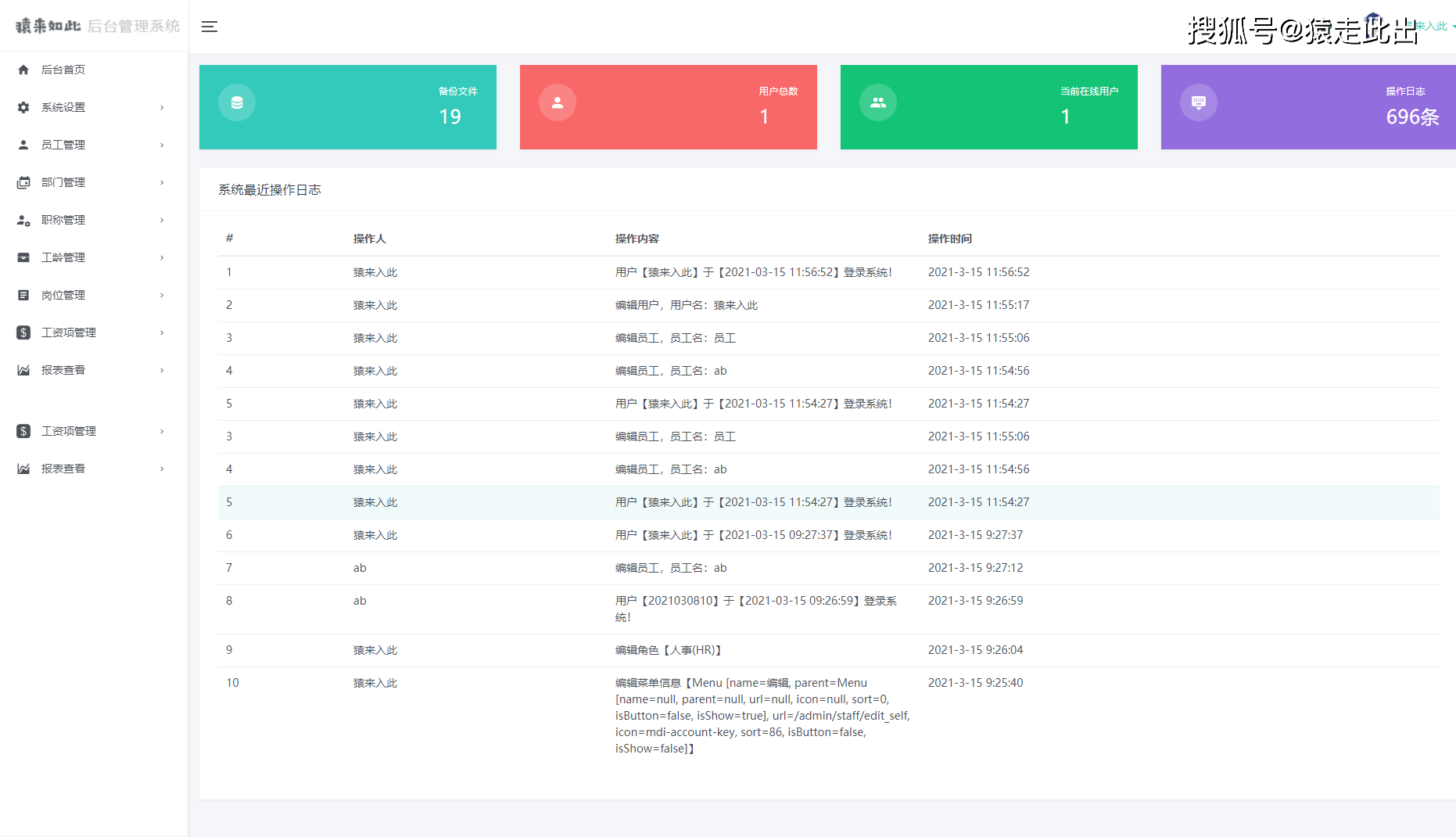
Task: Click the 员工管理 menu label
Action: (63, 145)
